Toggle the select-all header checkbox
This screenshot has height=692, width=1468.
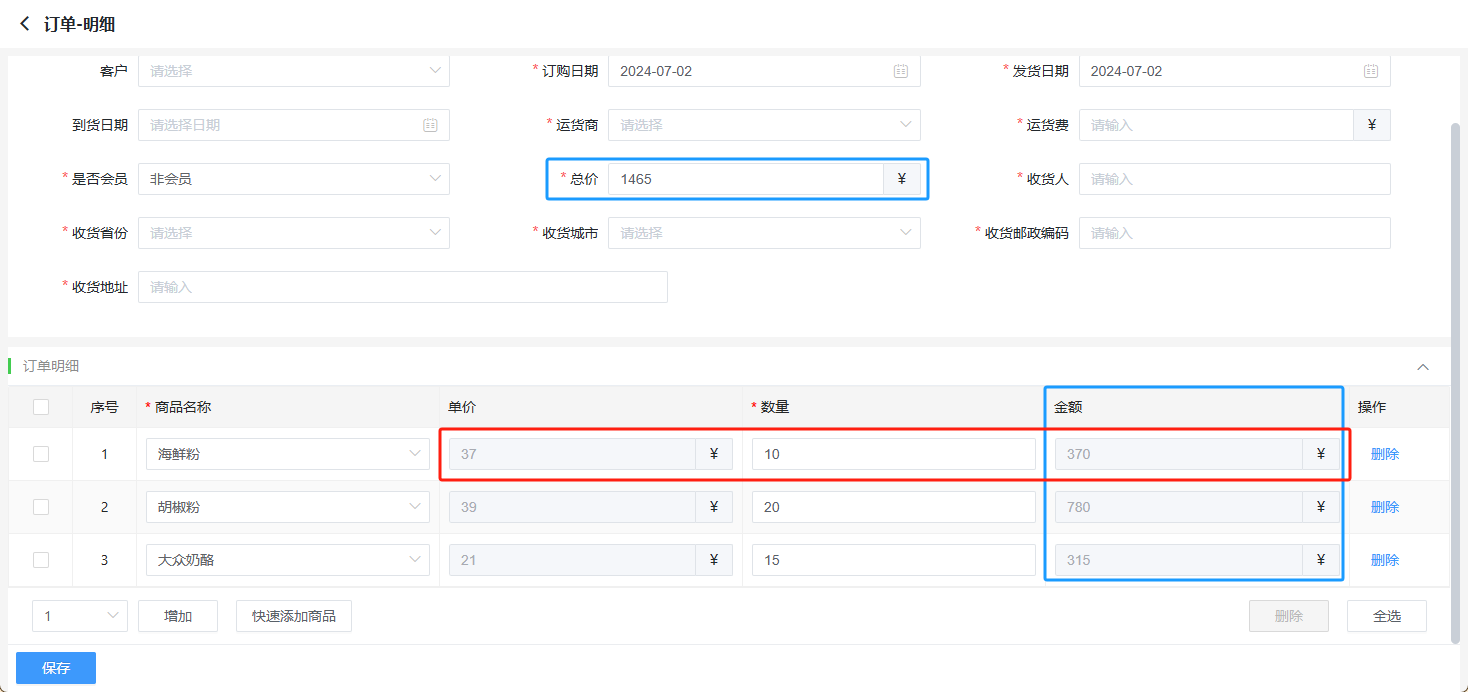tap(41, 407)
